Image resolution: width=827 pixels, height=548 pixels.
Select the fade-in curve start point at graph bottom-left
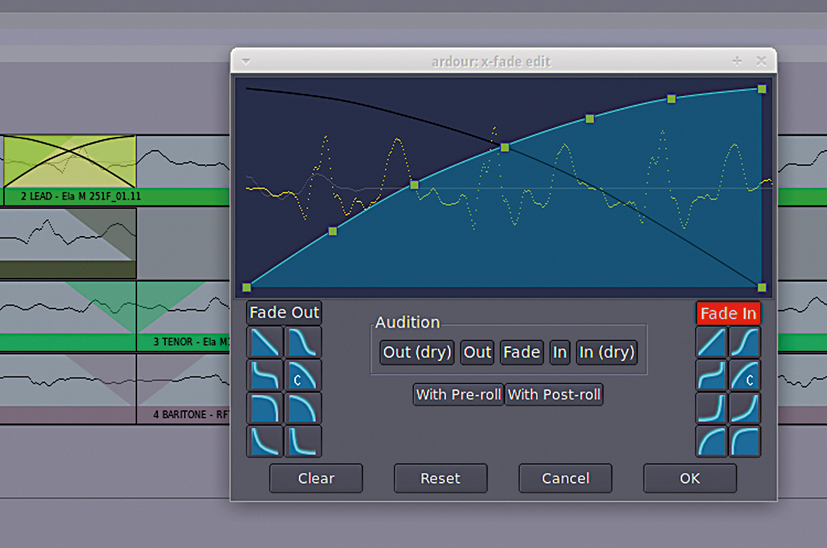point(246,287)
